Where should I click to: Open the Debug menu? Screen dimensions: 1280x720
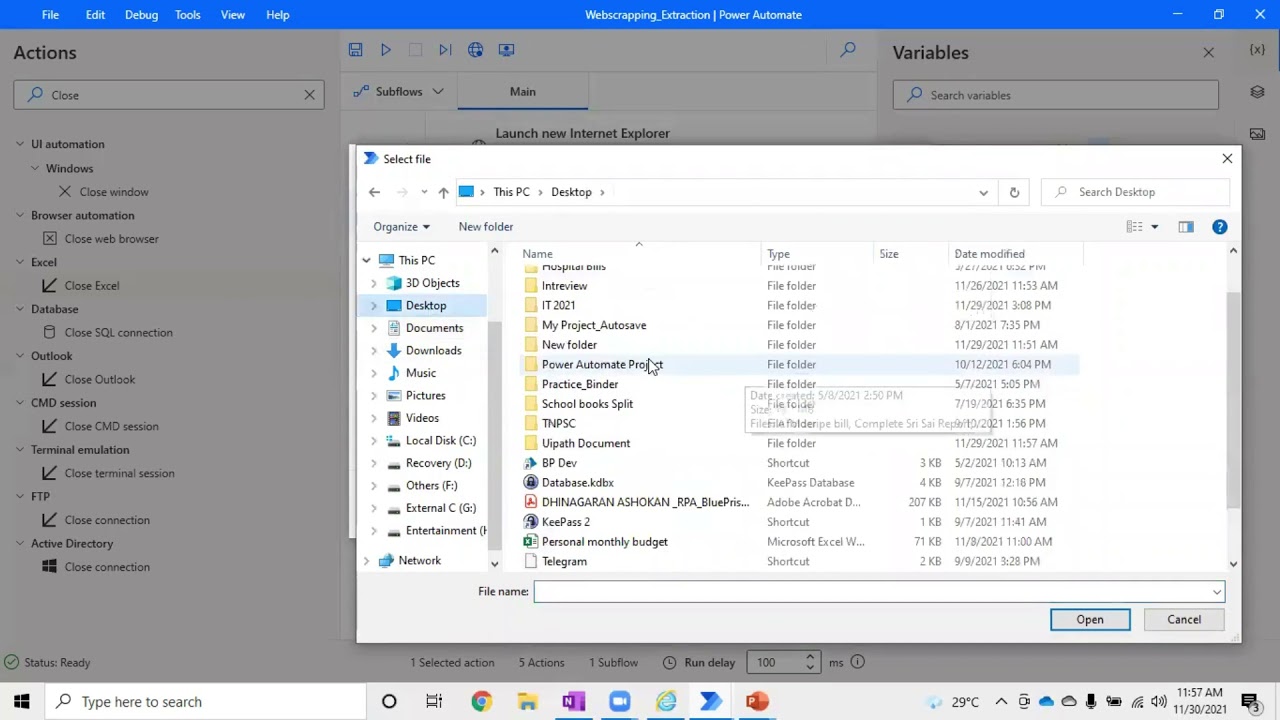click(x=141, y=15)
